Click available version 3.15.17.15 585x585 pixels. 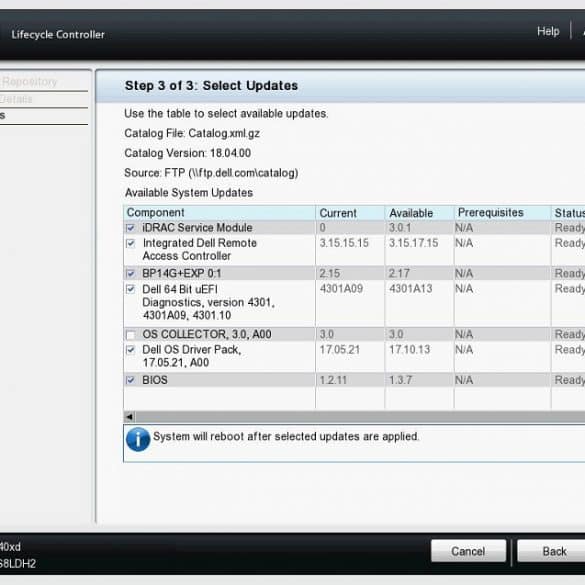(x=413, y=243)
